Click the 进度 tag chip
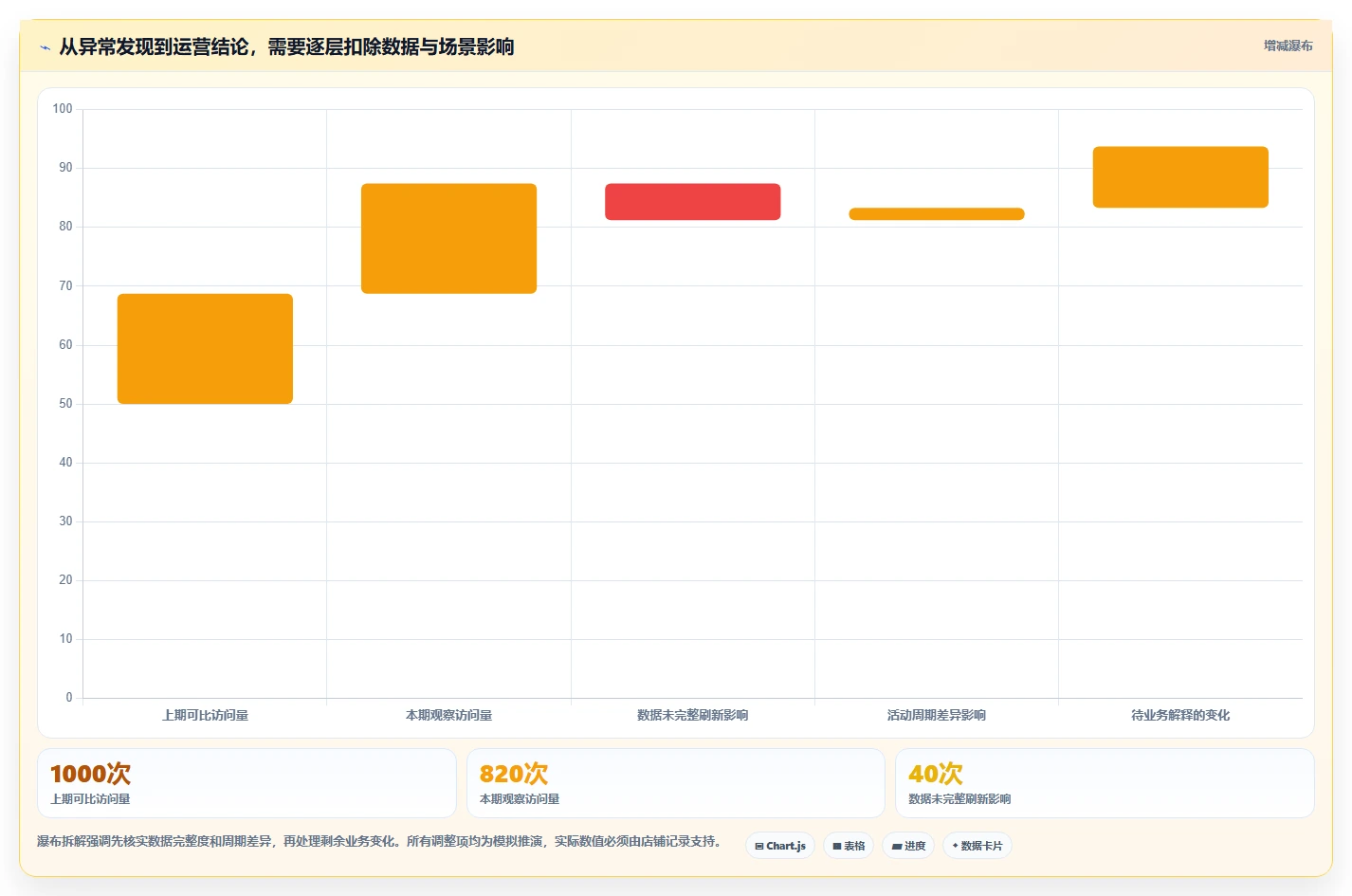The width and height of the screenshot is (1352, 896). [908, 846]
